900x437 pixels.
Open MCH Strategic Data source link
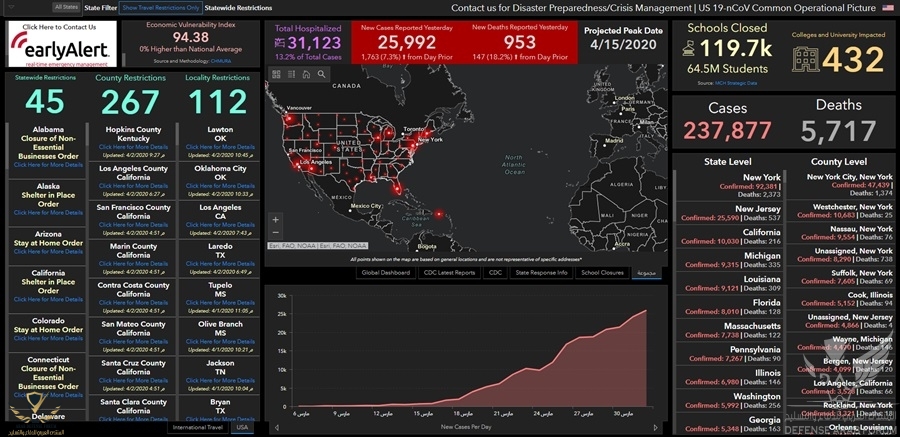(736, 83)
